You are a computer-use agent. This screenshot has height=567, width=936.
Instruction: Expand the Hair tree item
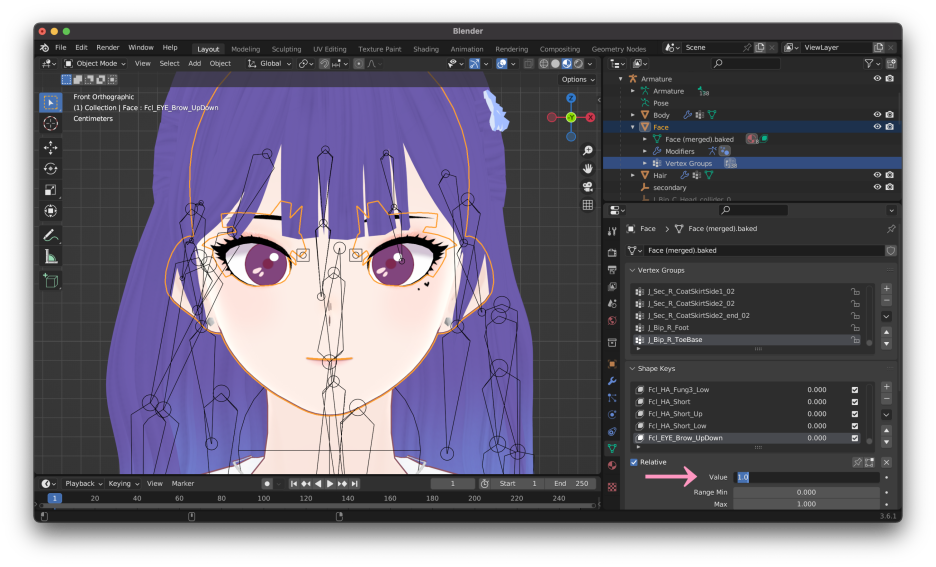[633, 175]
